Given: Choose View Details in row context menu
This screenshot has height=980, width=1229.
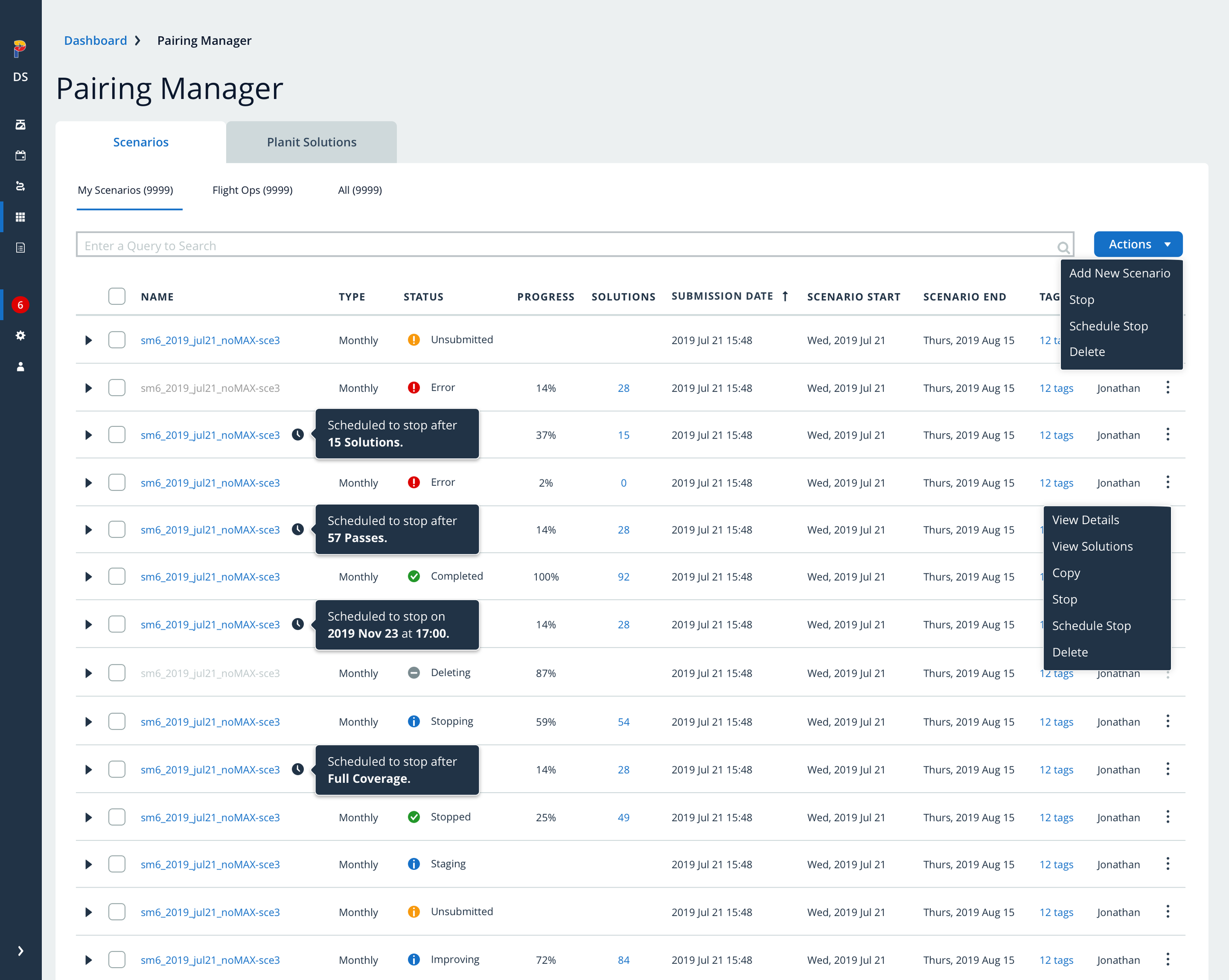Looking at the screenshot, I should [1085, 519].
